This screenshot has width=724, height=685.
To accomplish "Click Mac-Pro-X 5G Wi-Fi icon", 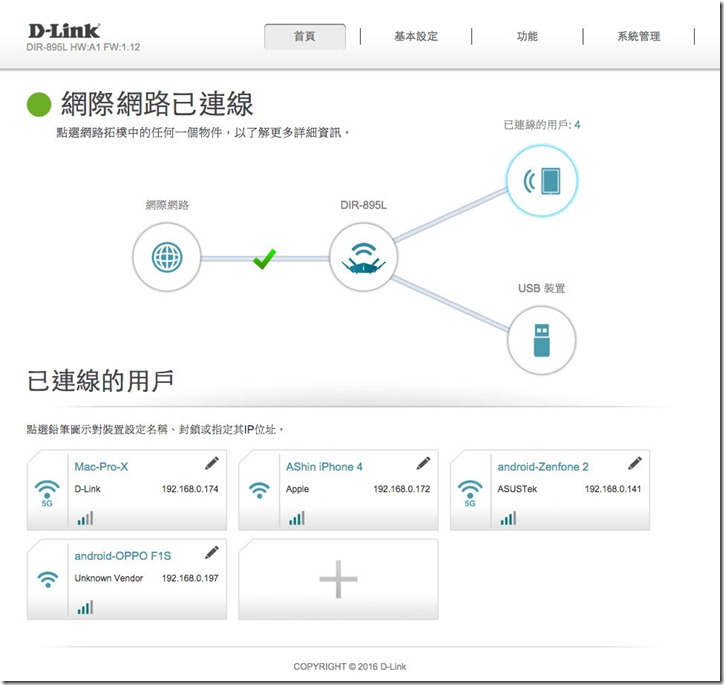I will tap(47, 493).
